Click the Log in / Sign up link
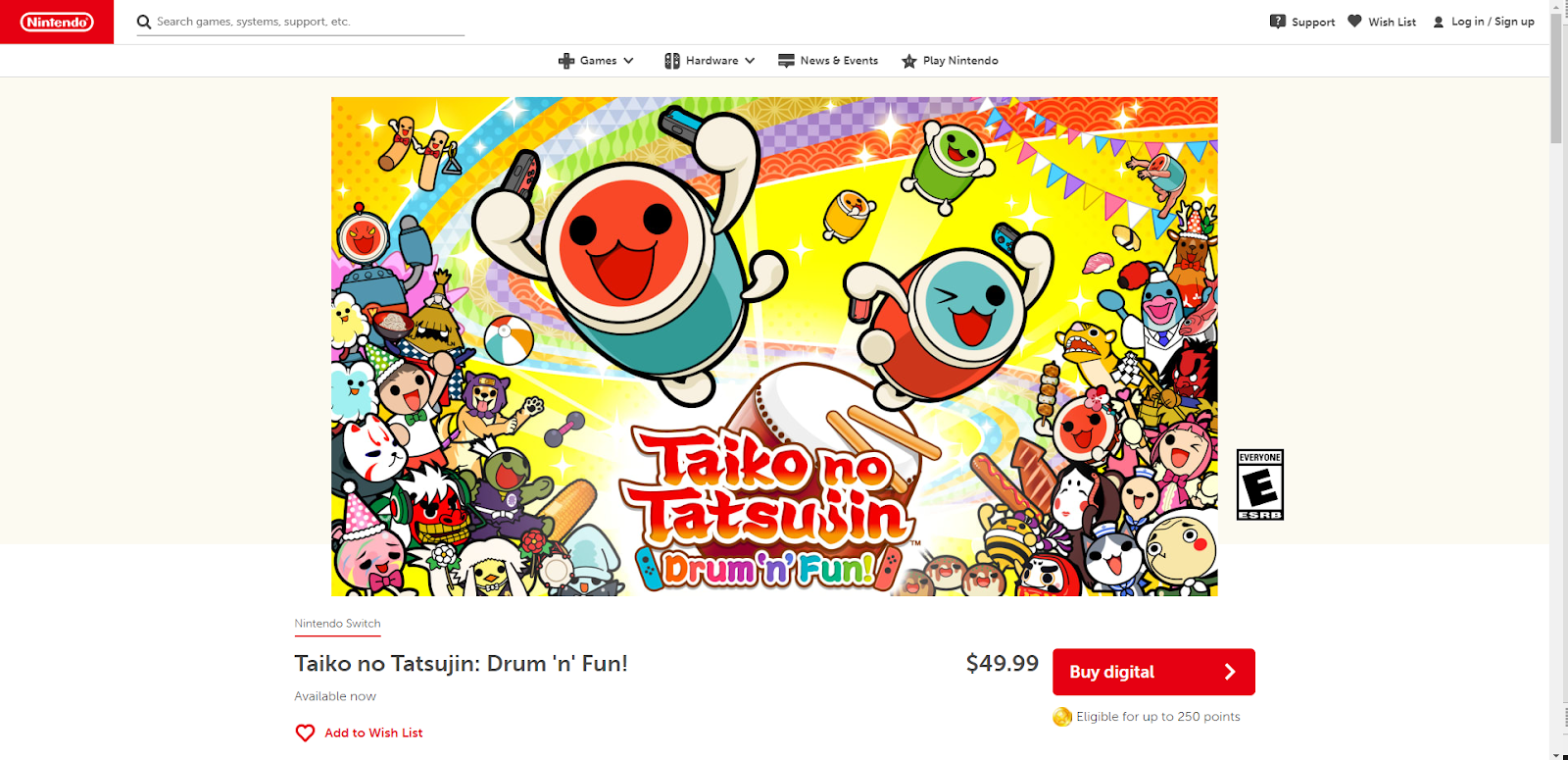Screen dimensions: 1568x760 (1493, 22)
